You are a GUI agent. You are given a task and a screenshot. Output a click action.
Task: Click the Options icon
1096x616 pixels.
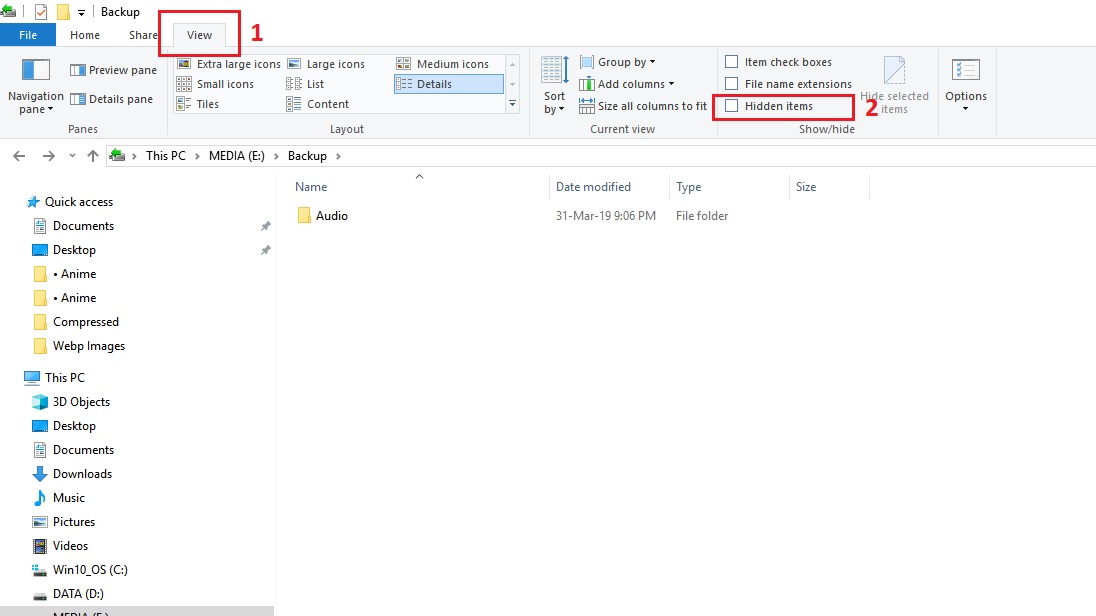[x=966, y=71]
